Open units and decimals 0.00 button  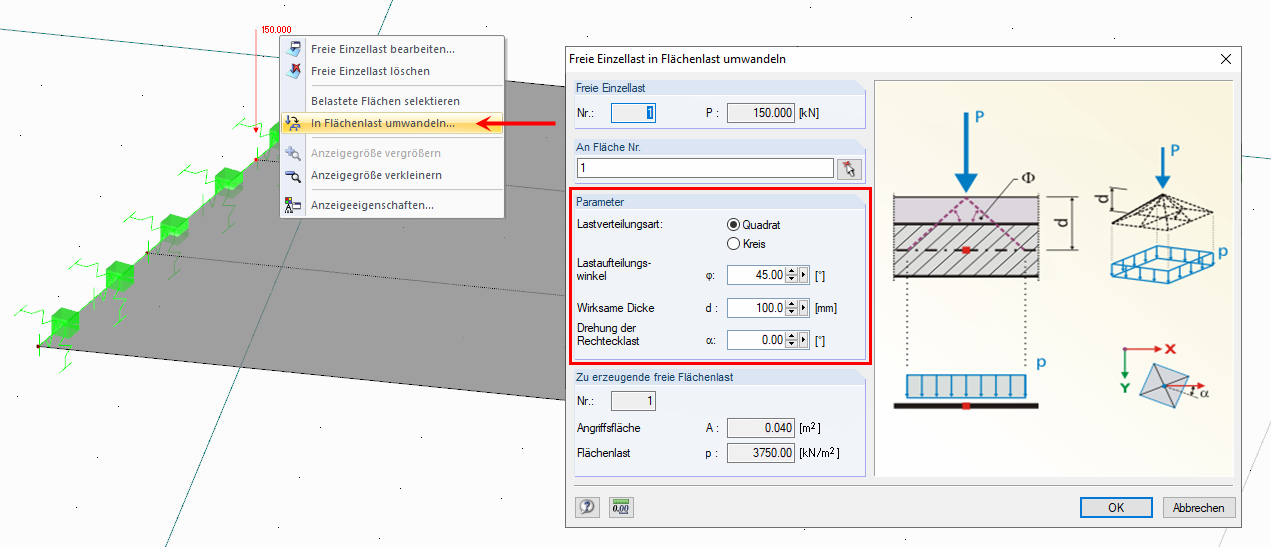pos(621,508)
